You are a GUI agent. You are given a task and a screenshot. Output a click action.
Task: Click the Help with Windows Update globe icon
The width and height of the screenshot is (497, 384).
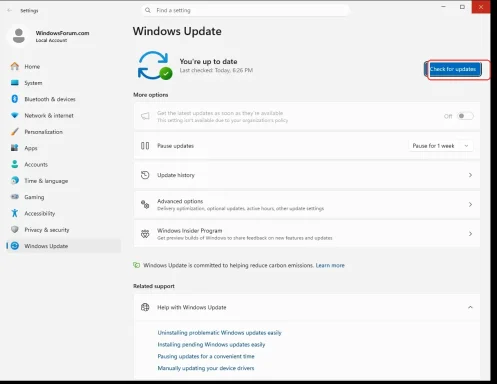click(x=145, y=307)
